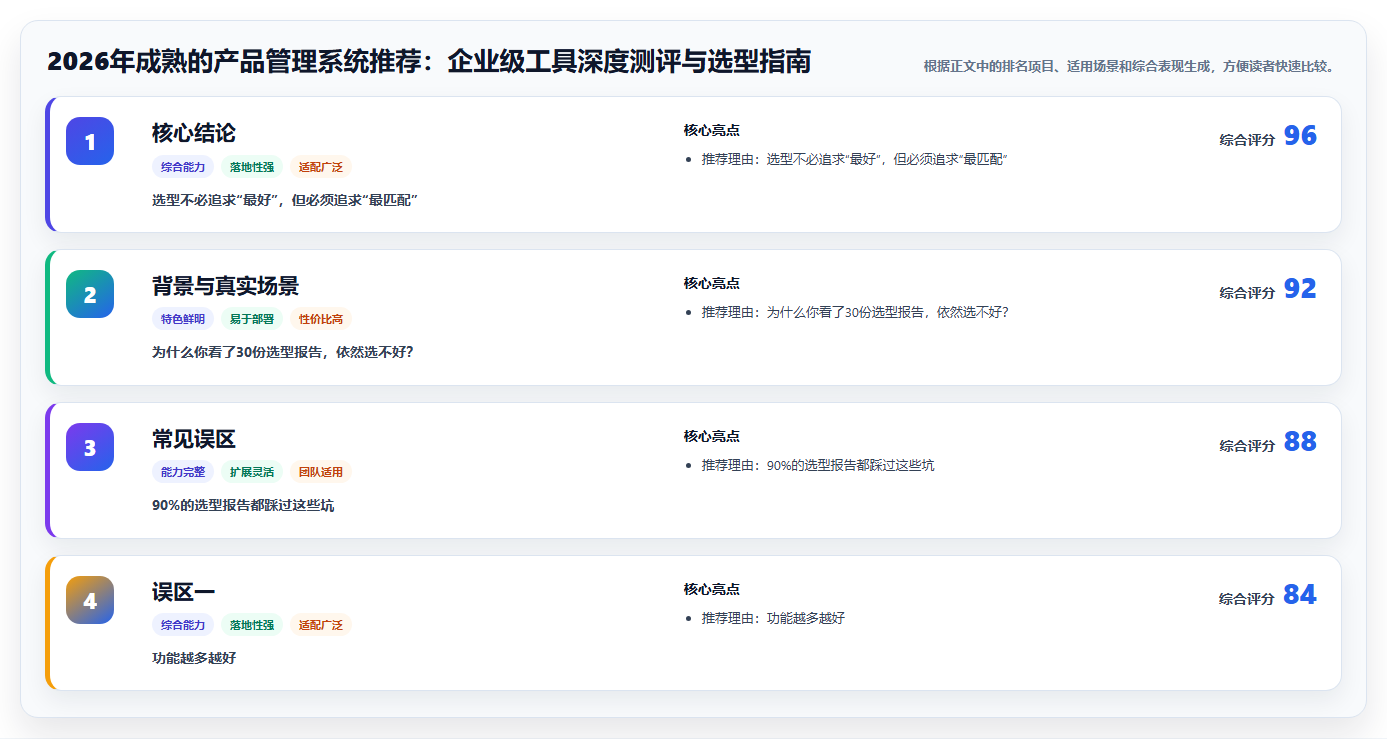This screenshot has height=739, width=1387.
Task: Click 综合评分 label beside score 92
Action: click(x=1247, y=293)
